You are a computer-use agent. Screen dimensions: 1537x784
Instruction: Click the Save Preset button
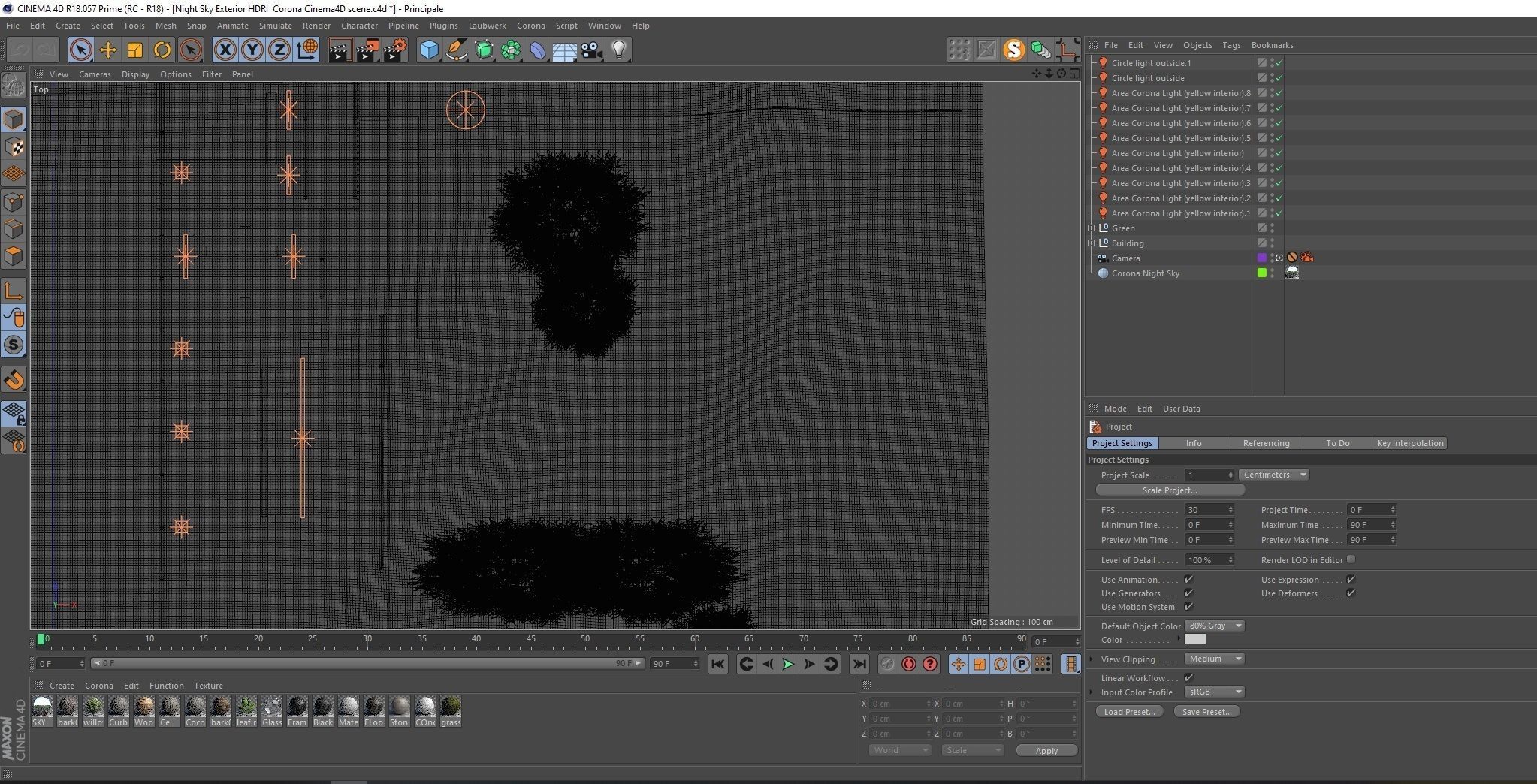[1206, 712]
